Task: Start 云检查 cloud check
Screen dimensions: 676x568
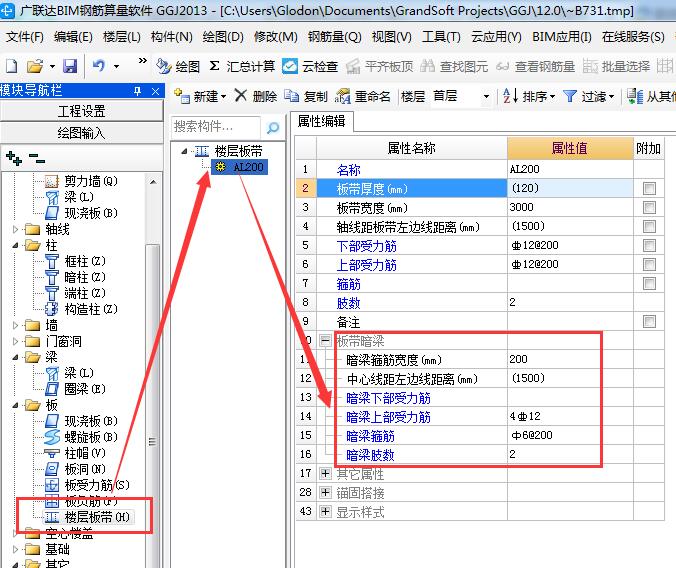Action: point(310,66)
